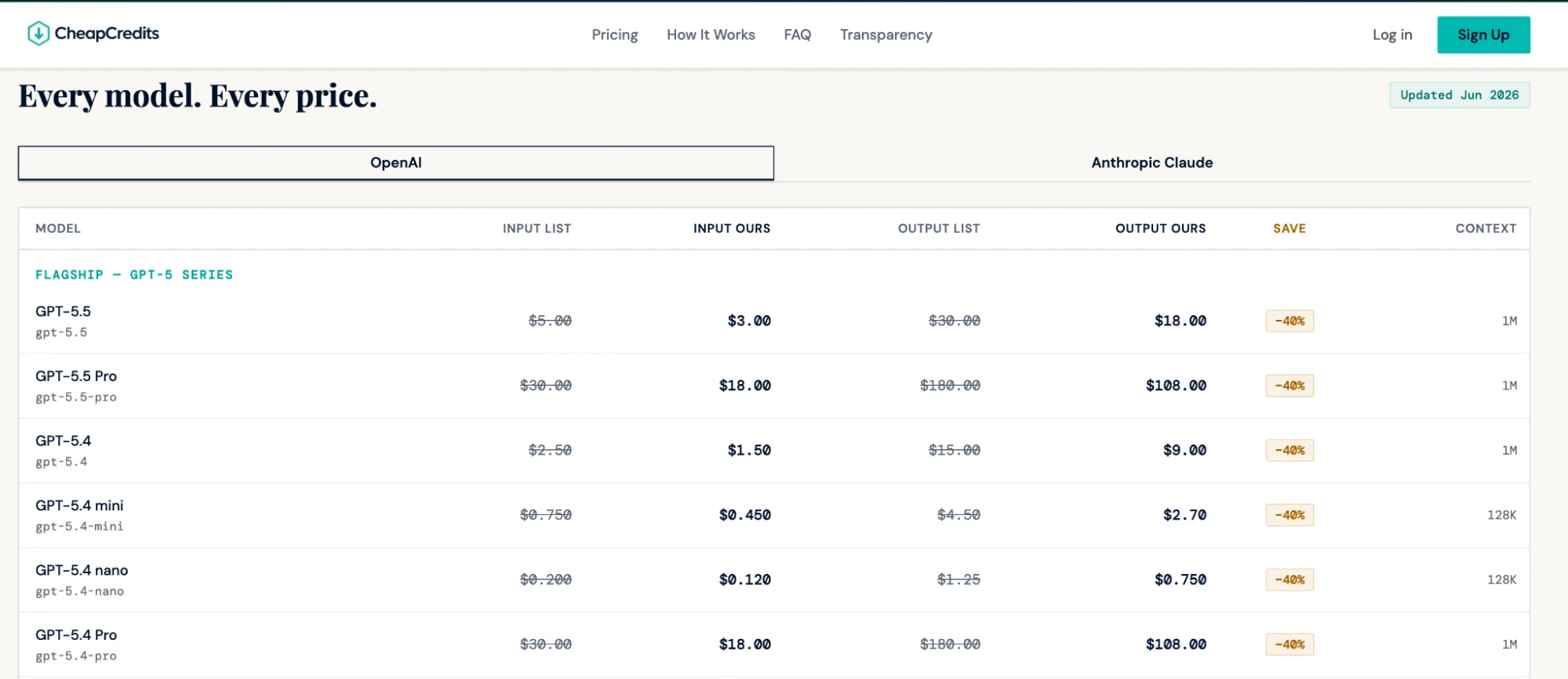The height and width of the screenshot is (679, 1568).
Task: Select the GPT-5.5 model name
Action: tap(63, 311)
